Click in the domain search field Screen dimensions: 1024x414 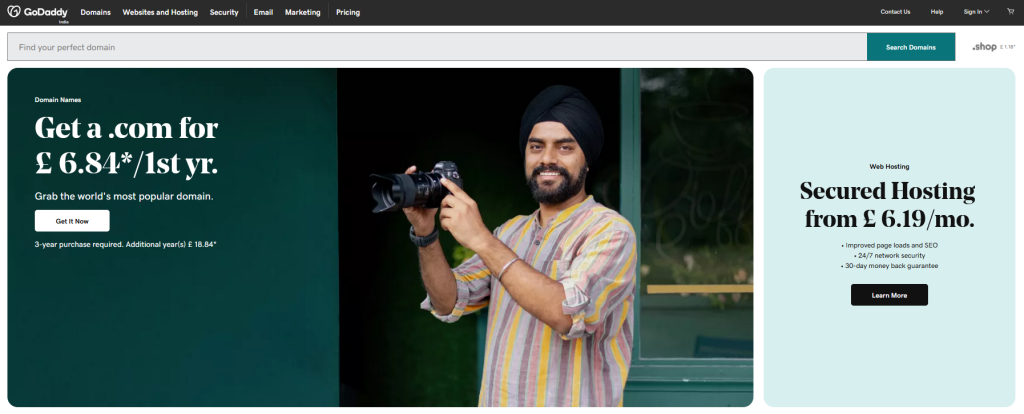436,47
